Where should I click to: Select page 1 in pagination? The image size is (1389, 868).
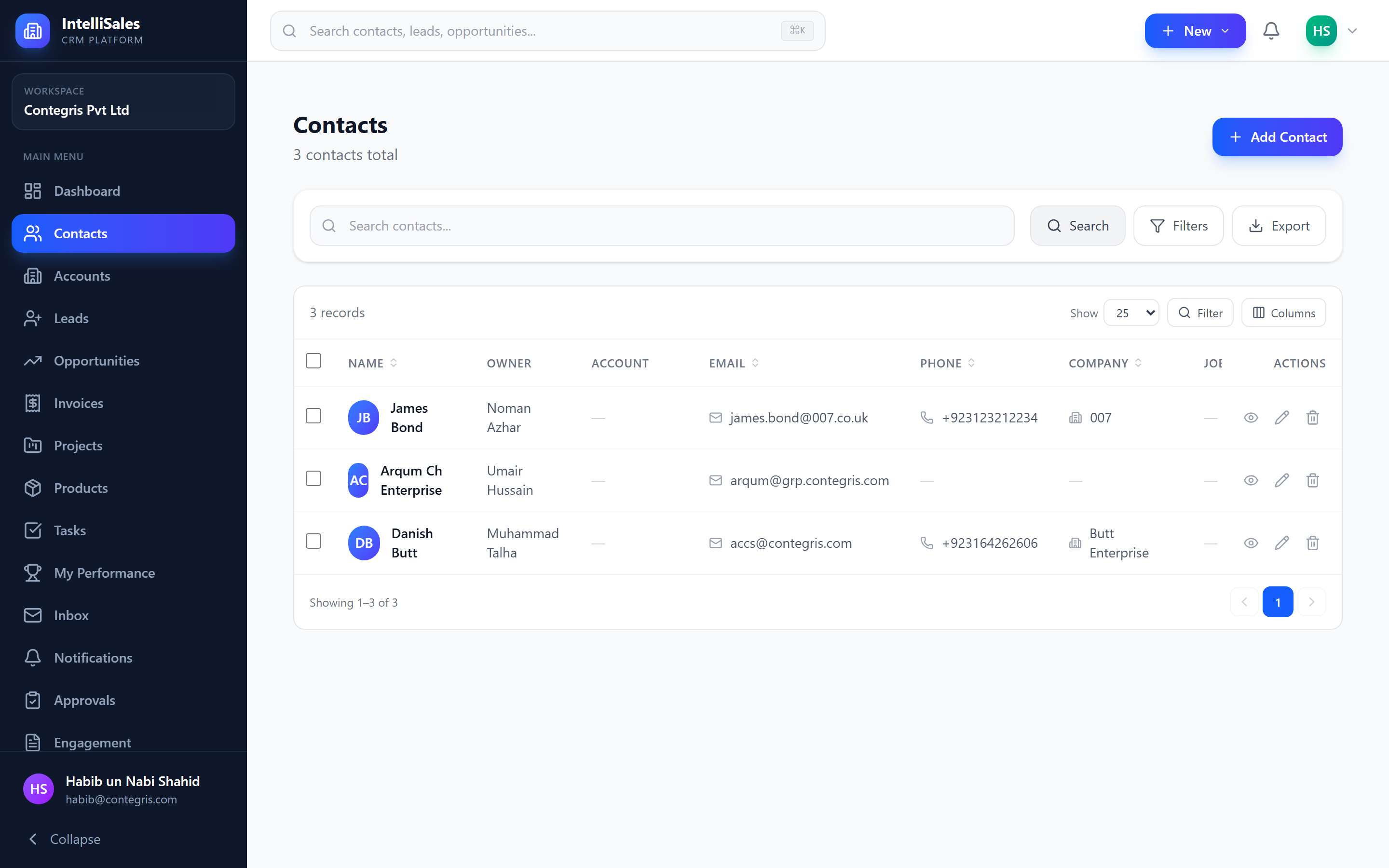pyautogui.click(x=1278, y=602)
